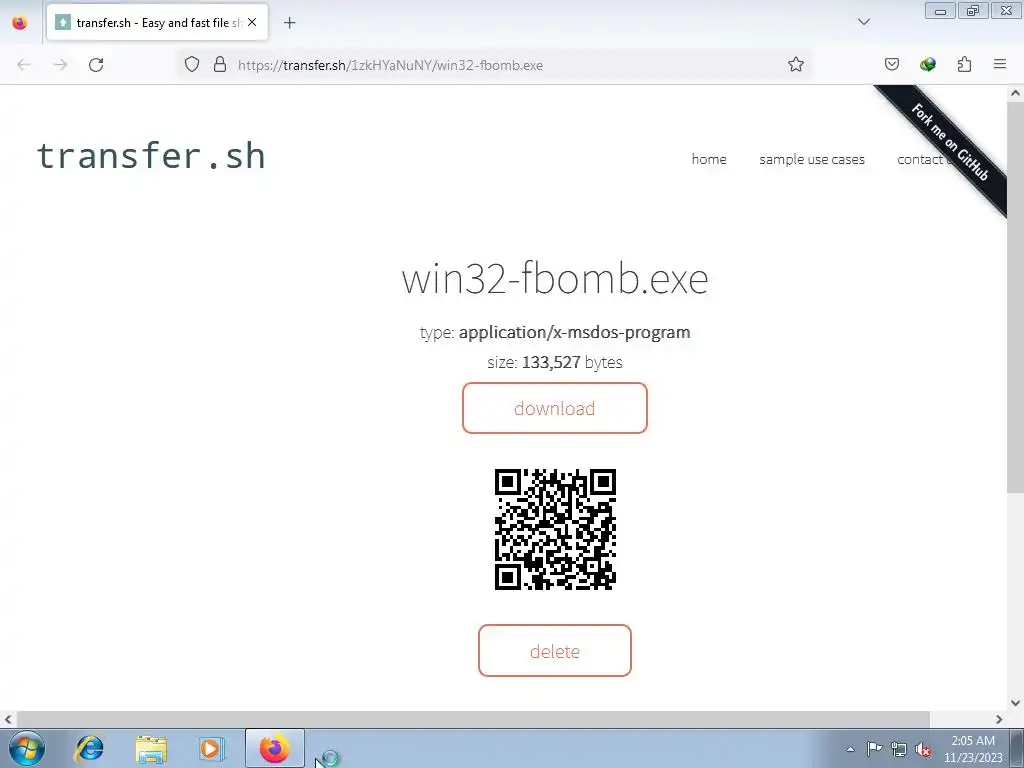Bookmark this page with the star icon
Viewport: 1024px width, 768px height.
tap(795, 65)
